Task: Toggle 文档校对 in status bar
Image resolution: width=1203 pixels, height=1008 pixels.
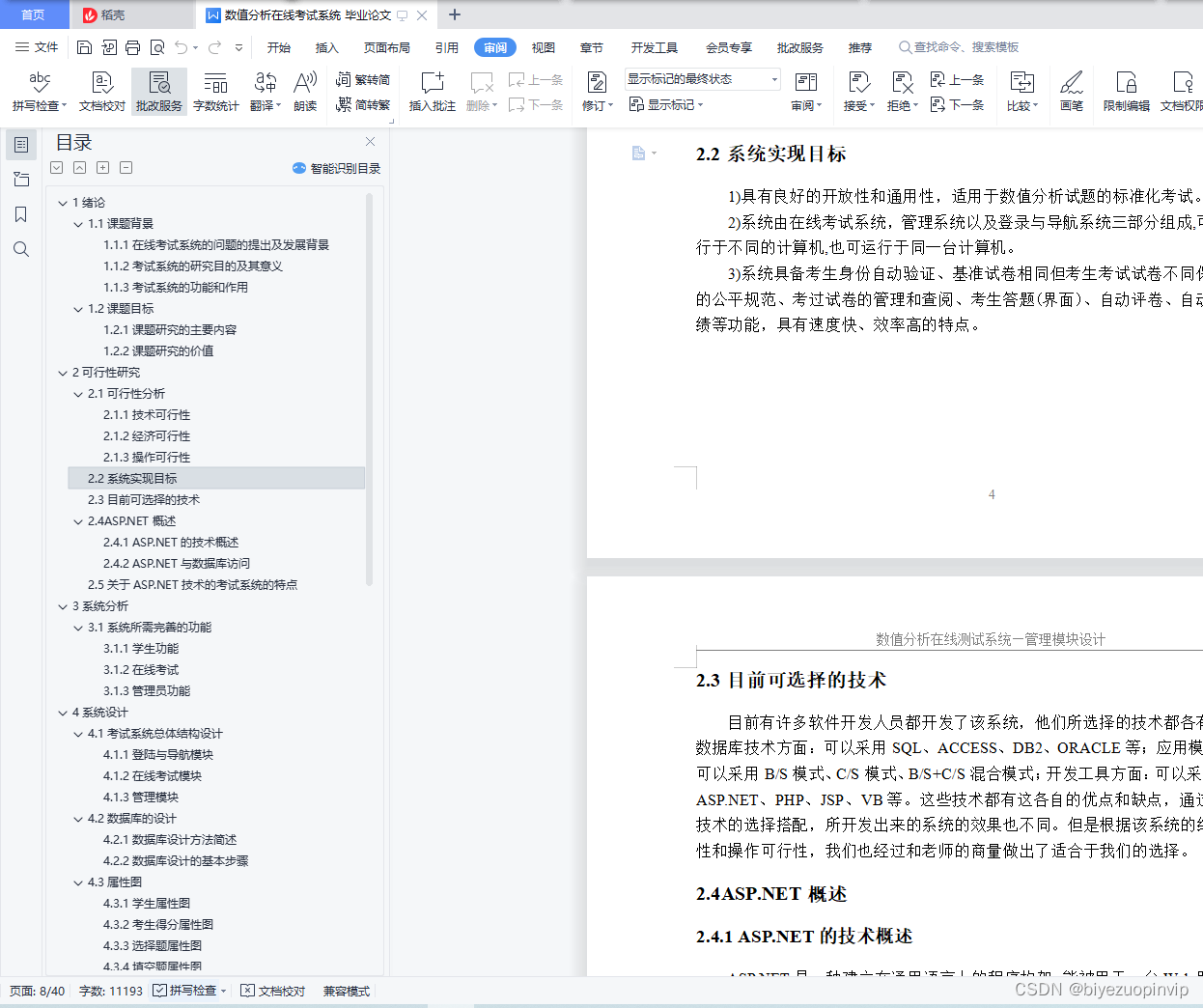Action: [x=273, y=991]
